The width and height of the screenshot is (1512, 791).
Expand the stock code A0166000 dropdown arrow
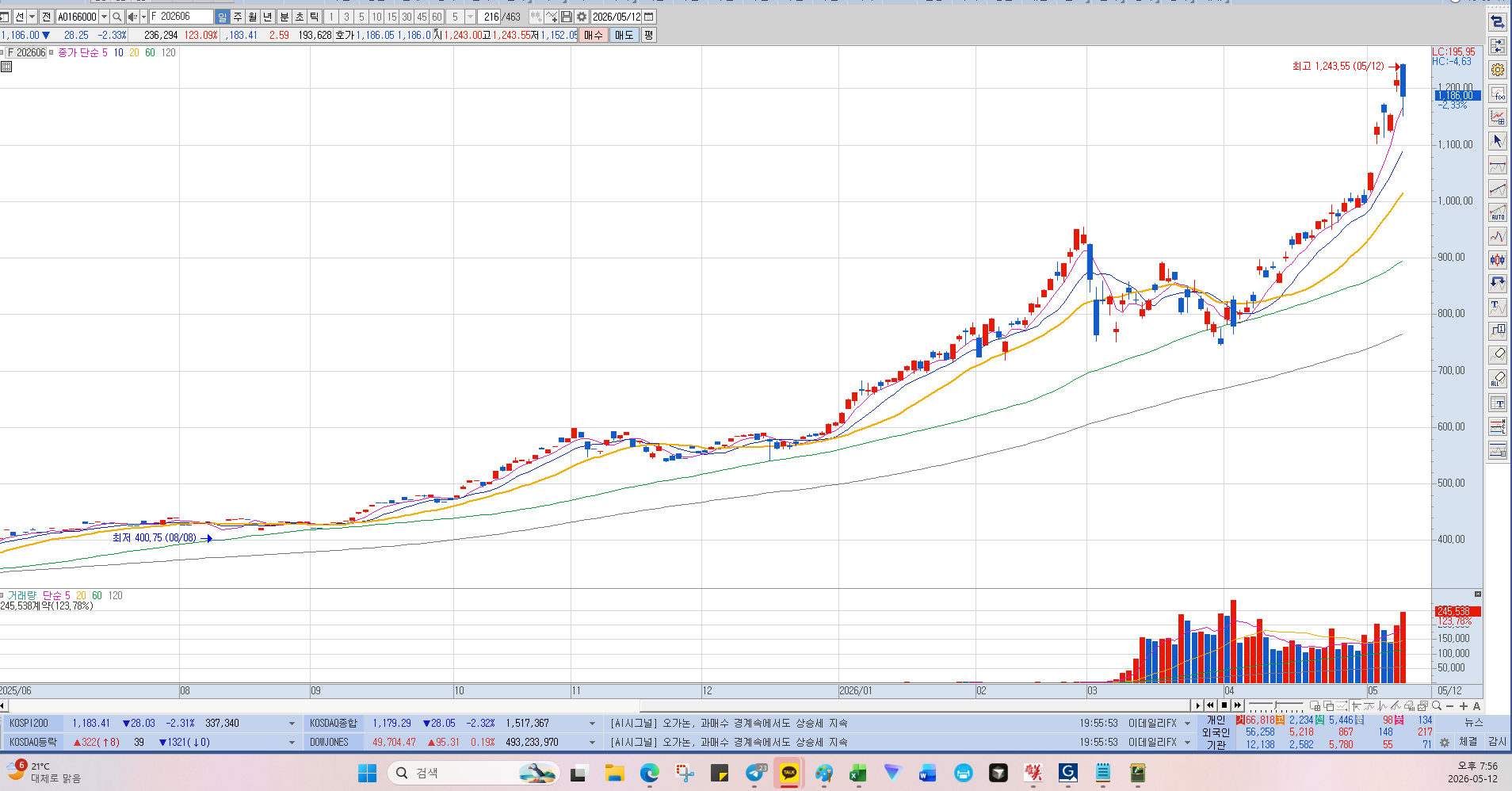pos(104,17)
